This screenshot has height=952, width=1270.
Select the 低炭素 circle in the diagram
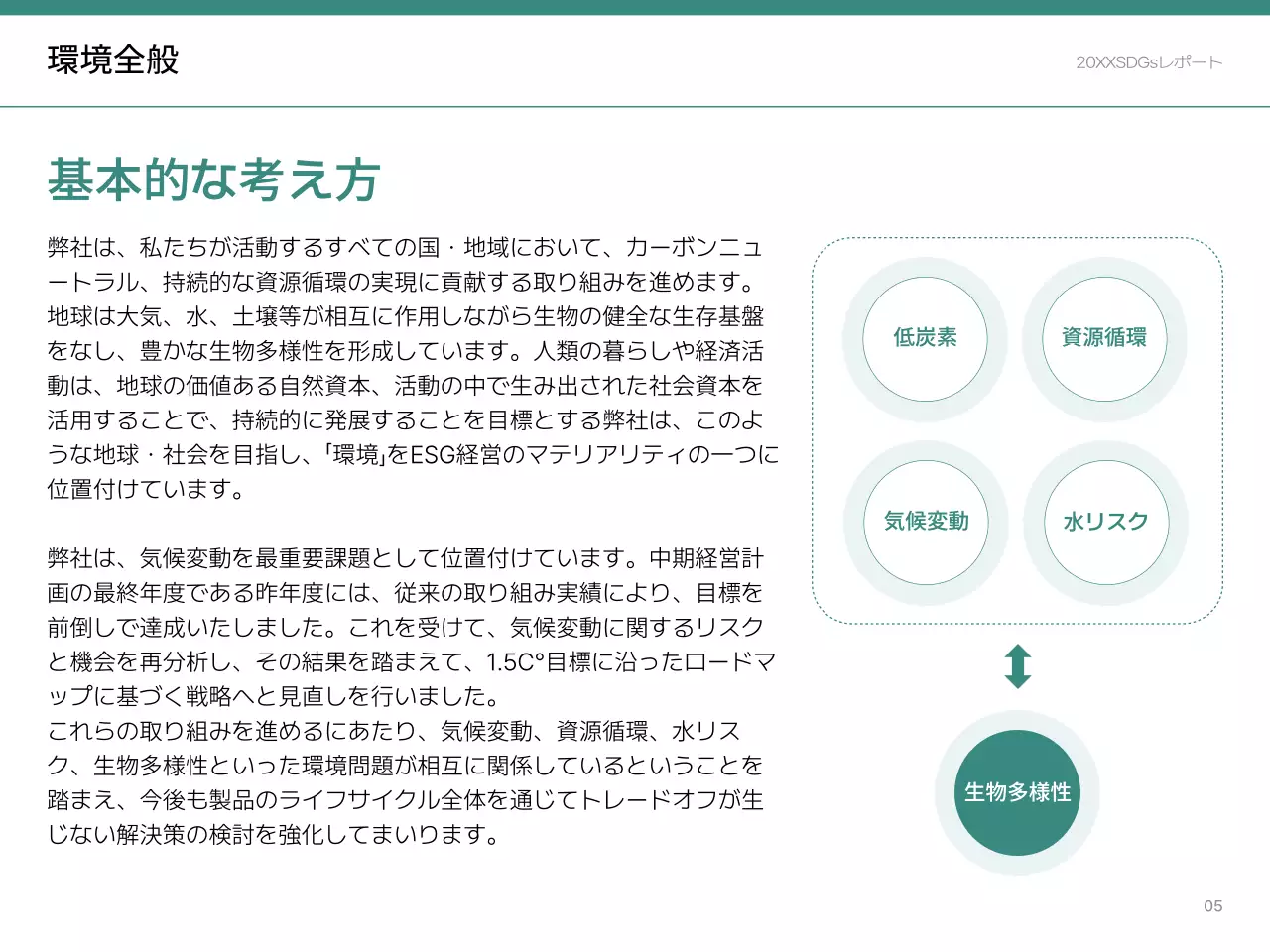tap(925, 339)
